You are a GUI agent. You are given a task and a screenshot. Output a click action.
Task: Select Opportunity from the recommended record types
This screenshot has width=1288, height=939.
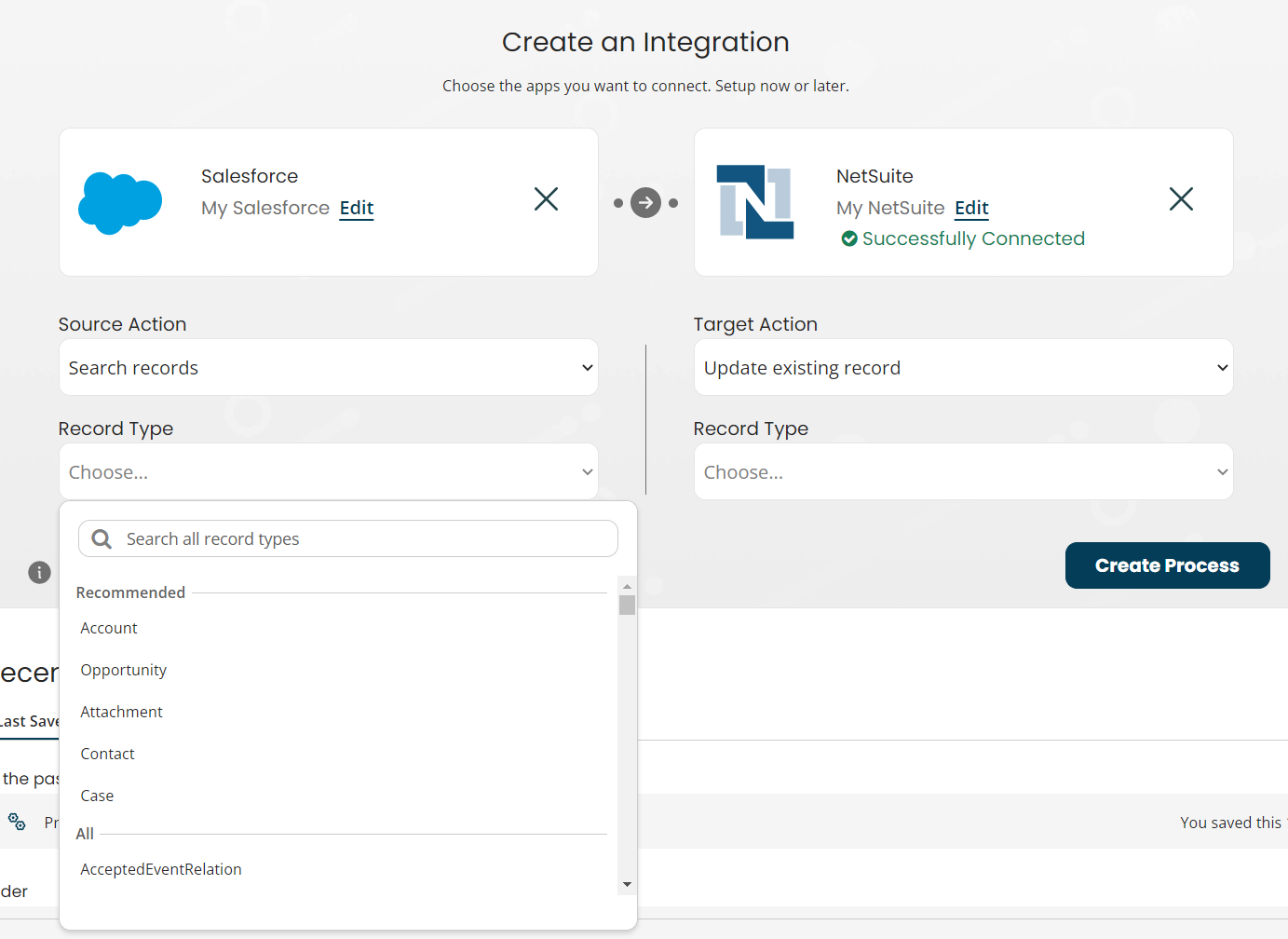coord(123,670)
